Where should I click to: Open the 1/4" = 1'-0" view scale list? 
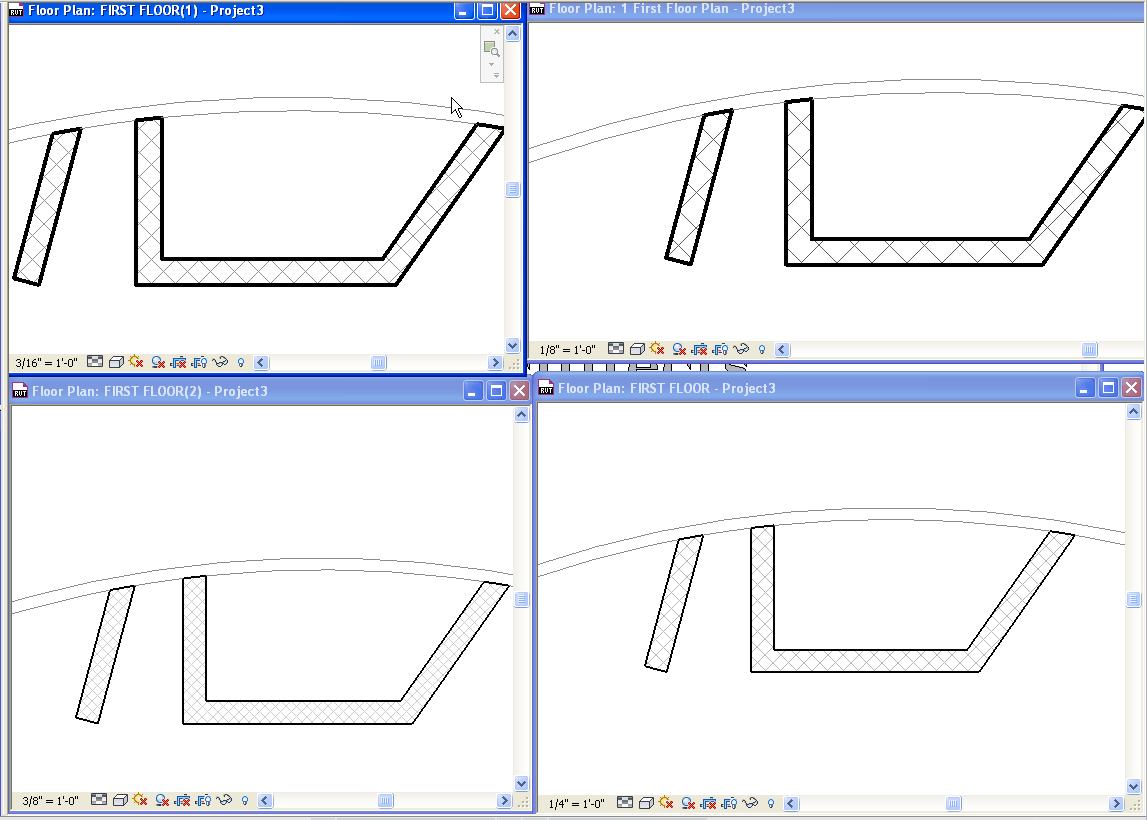click(576, 804)
